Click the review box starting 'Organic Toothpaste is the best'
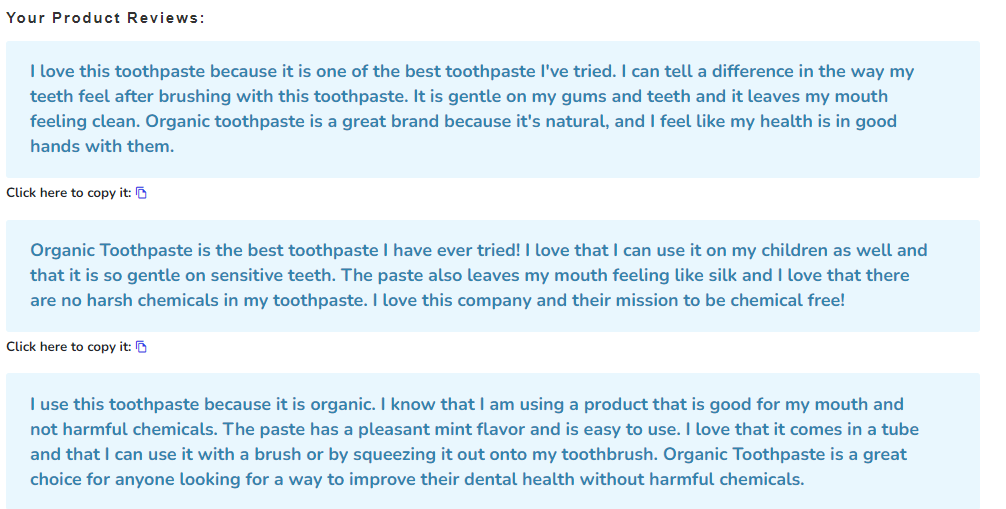The height and width of the screenshot is (509, 1006). pos(493,275)
